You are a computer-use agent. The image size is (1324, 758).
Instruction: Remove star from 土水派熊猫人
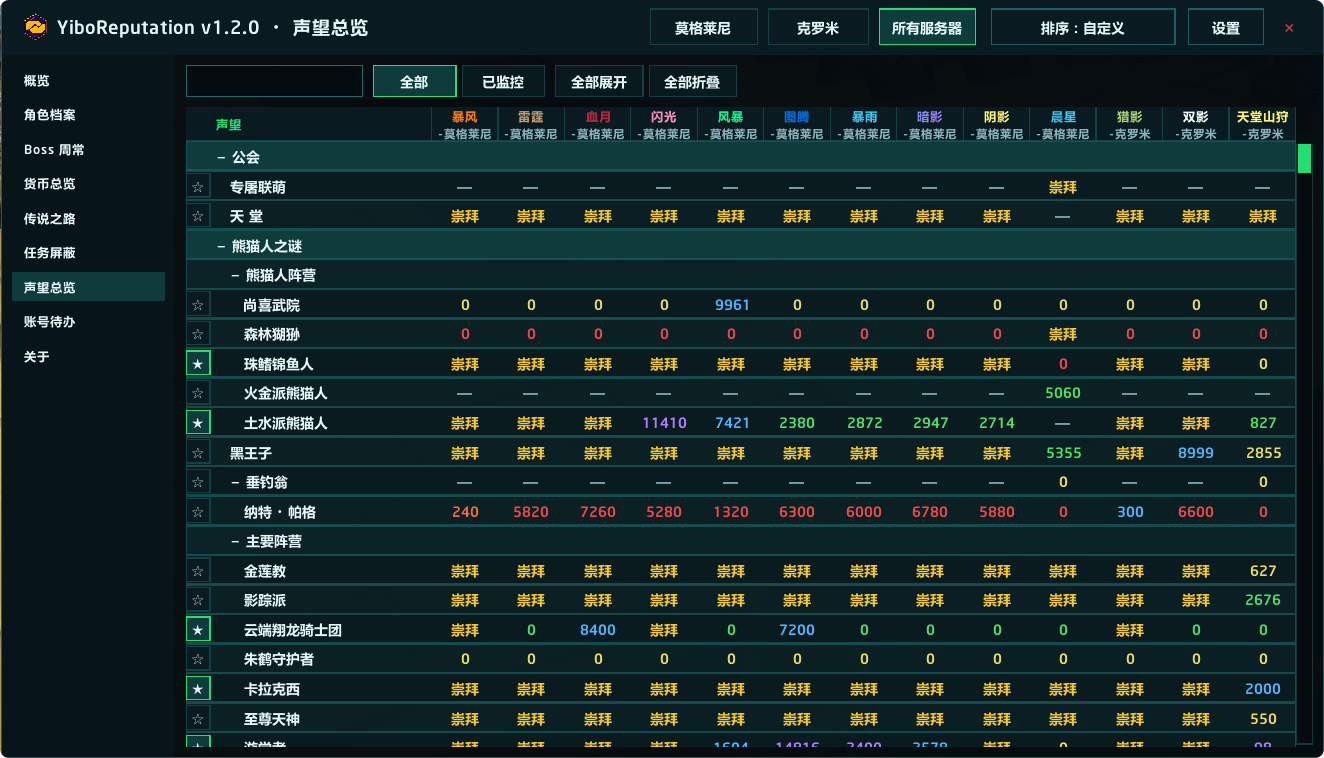(x=198, y=423)
